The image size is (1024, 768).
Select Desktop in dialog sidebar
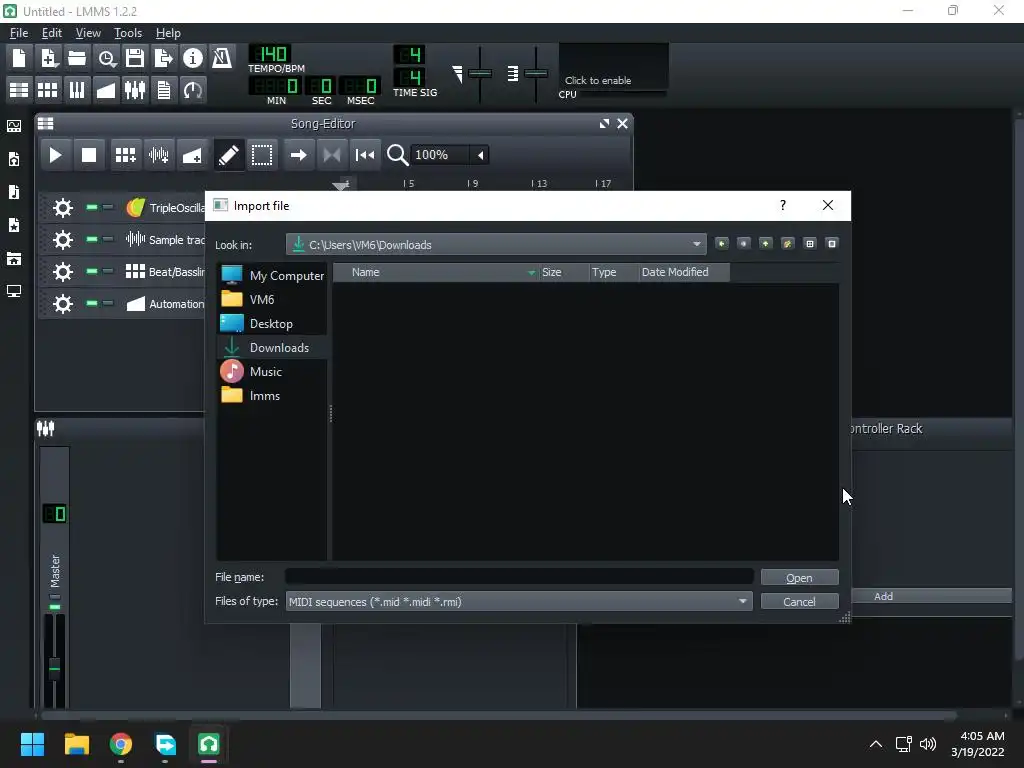[x=272, y=324]
